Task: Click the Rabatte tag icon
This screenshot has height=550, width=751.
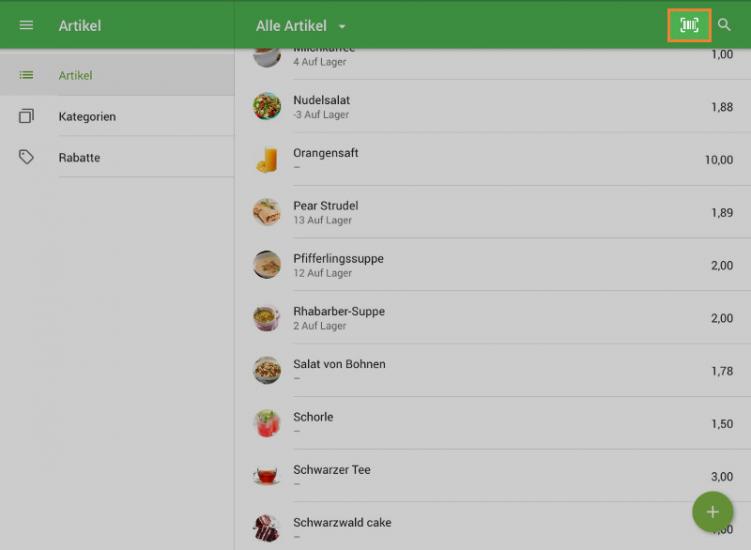Action: click(26, 157)
